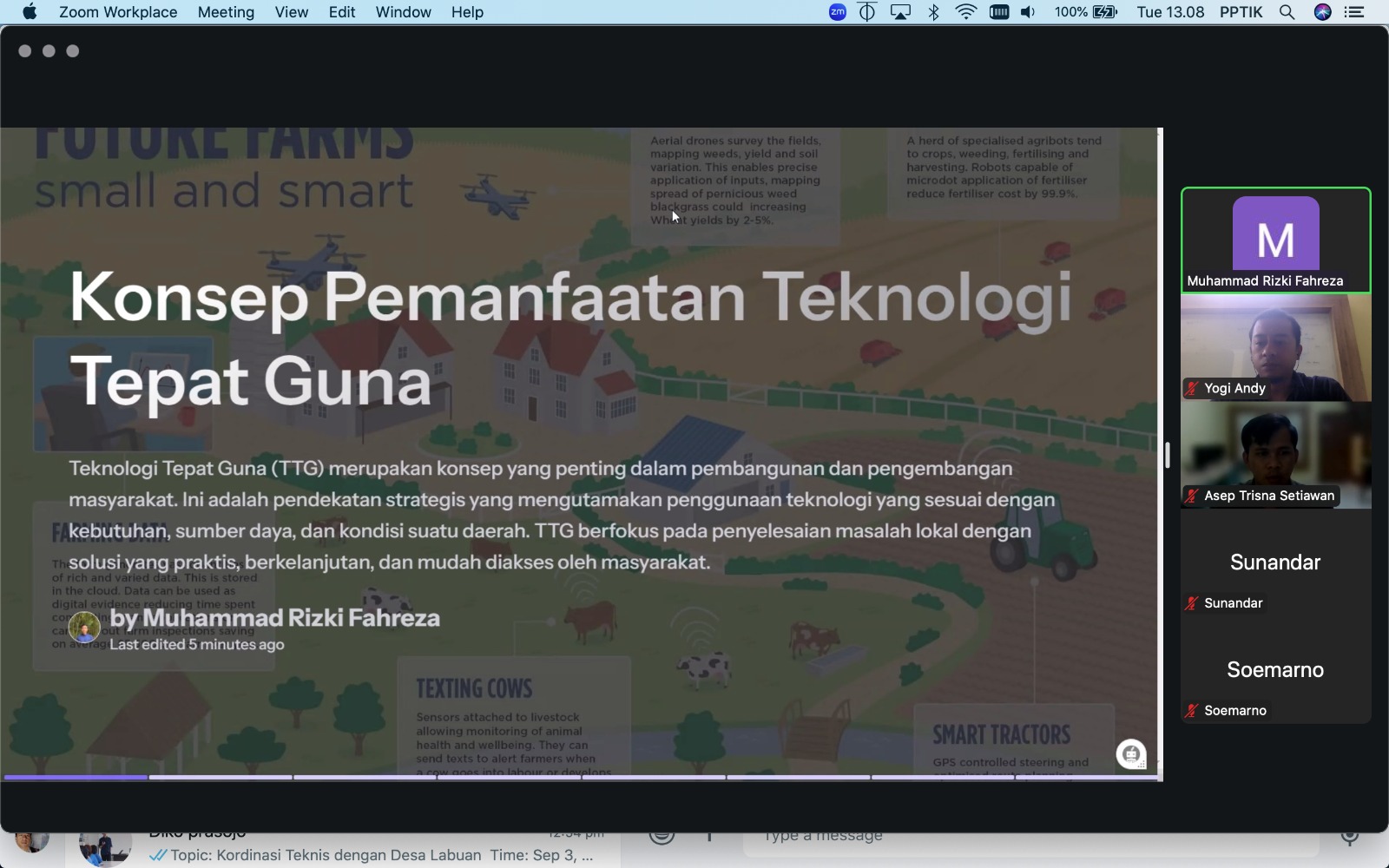Click Asep Trisna Setiawan's muted mic icon
Viewport: 1389px width, 868px height.
click(x=1192, y=496)
